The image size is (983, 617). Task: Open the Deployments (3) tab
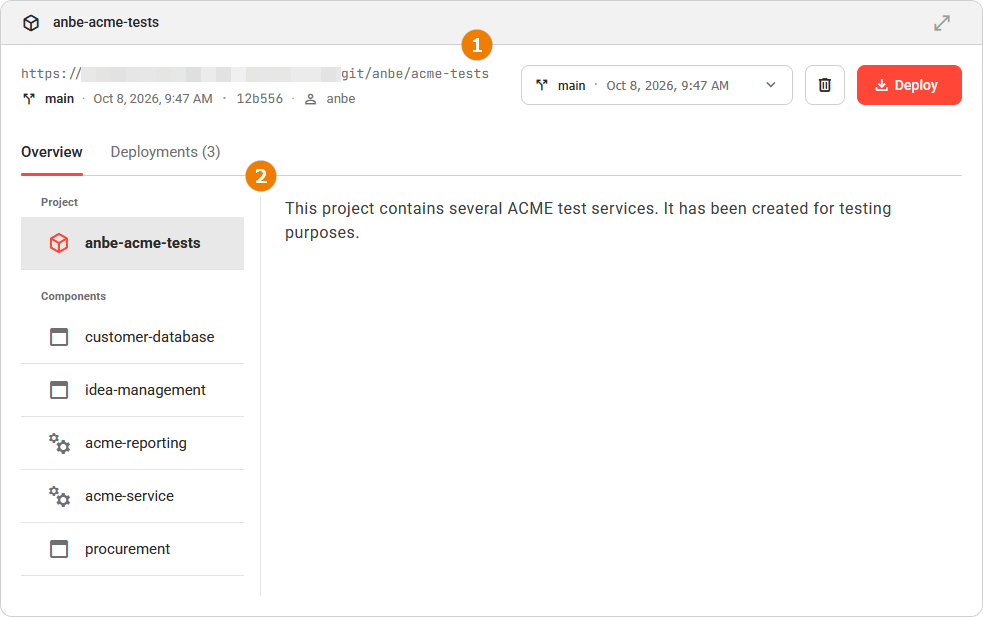166,152
